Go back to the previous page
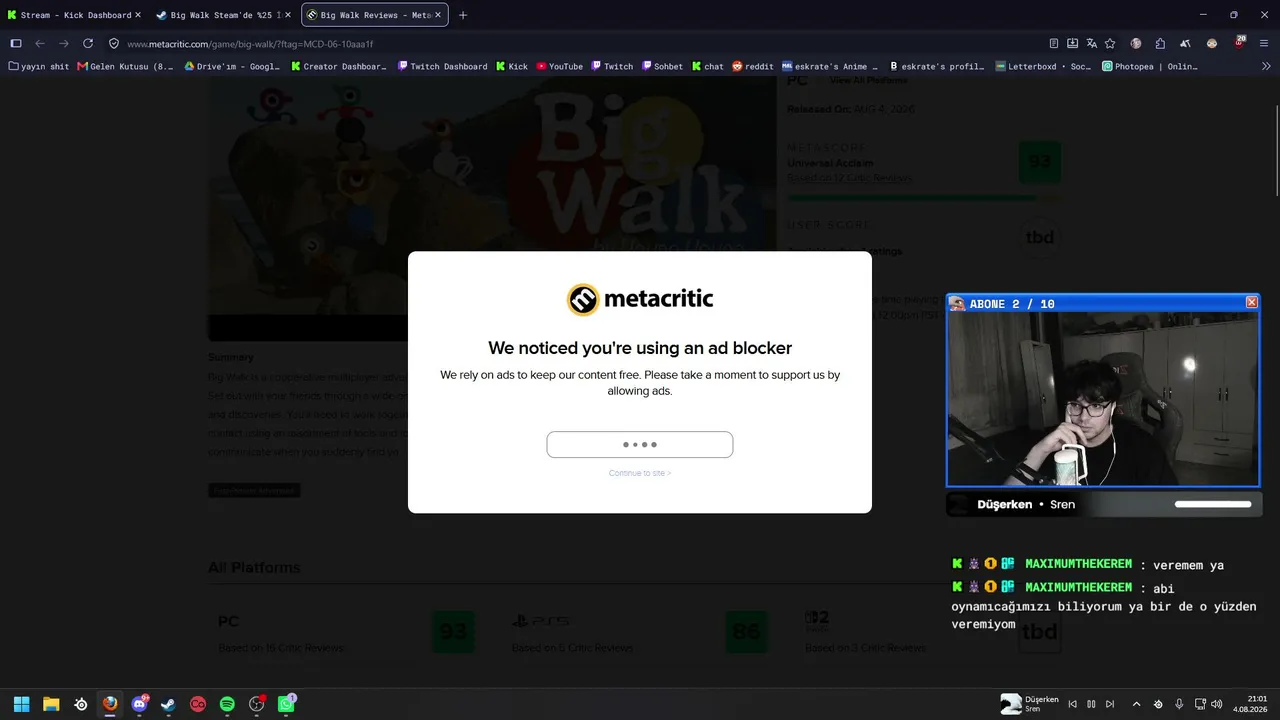This screenshot has width=1280, height=720. click(40, 44)
